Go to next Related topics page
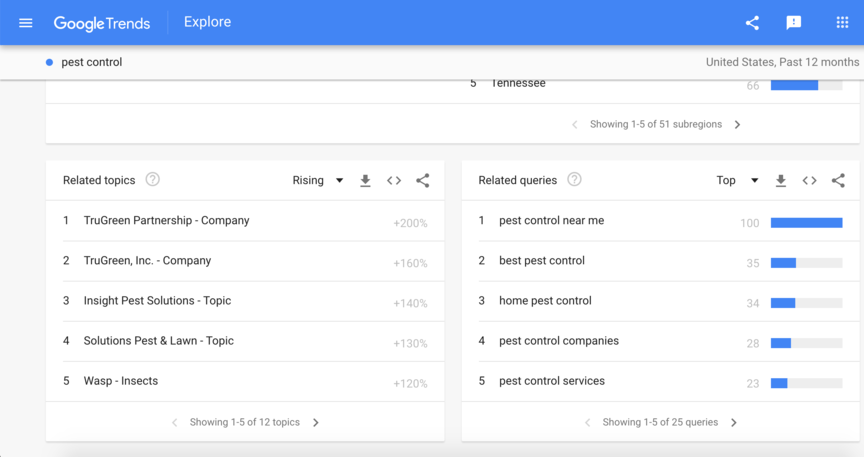Image resolution: width=864 pixels, height=457 pixels. click(x=316, y=422)
